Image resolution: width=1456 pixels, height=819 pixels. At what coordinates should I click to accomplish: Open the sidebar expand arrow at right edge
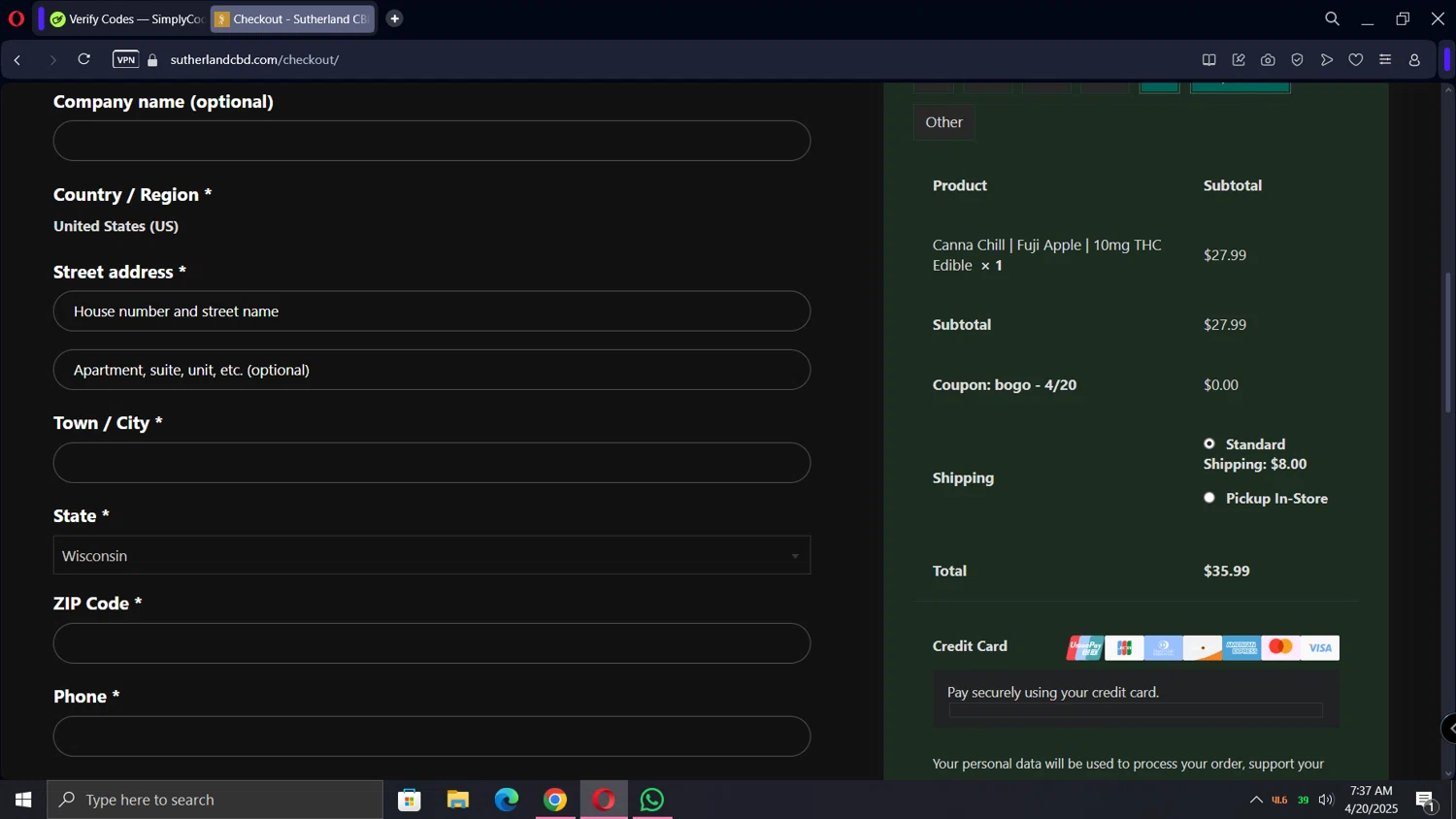tap(1449, 729)
